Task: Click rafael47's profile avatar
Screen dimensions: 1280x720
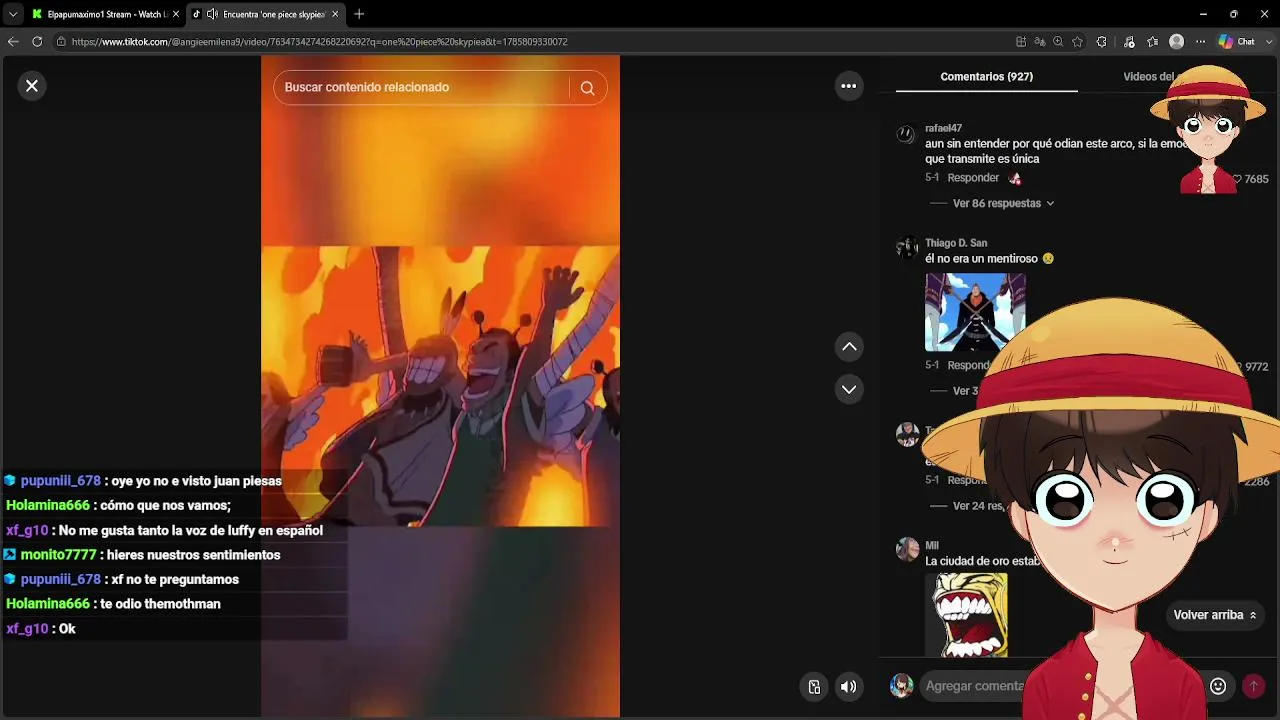Action: click(906, 134)
